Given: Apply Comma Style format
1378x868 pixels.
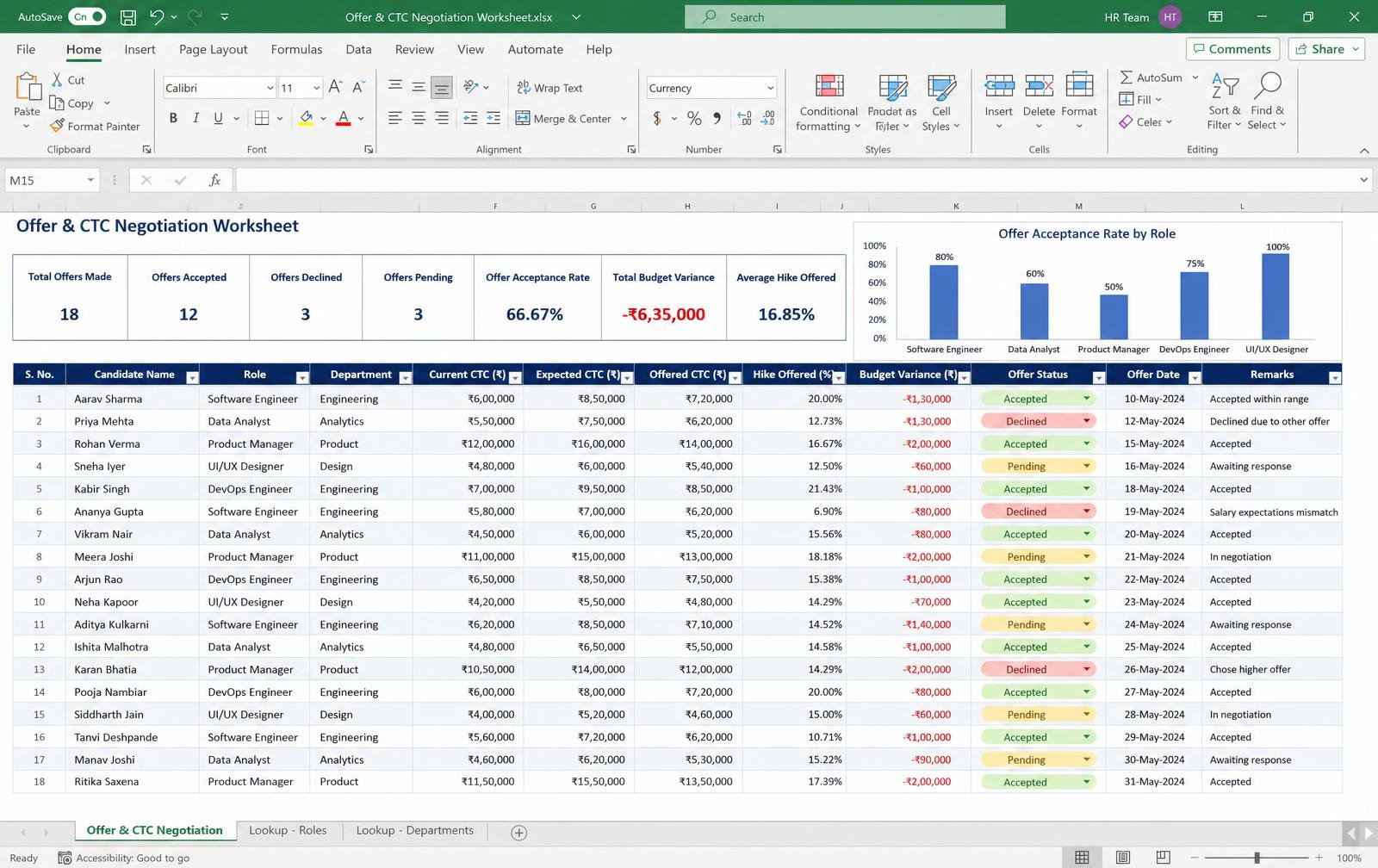Looking at the screenshot, I should point(717,118).
